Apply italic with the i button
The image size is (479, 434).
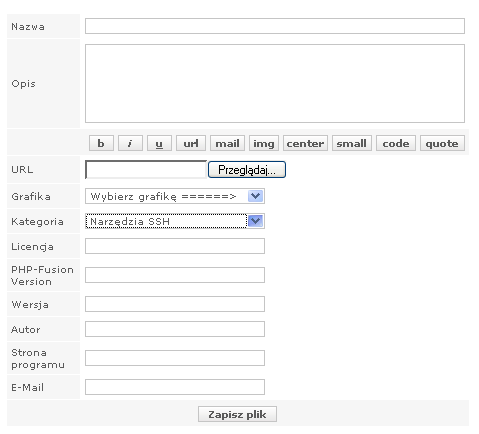click(x=130, y=143)
